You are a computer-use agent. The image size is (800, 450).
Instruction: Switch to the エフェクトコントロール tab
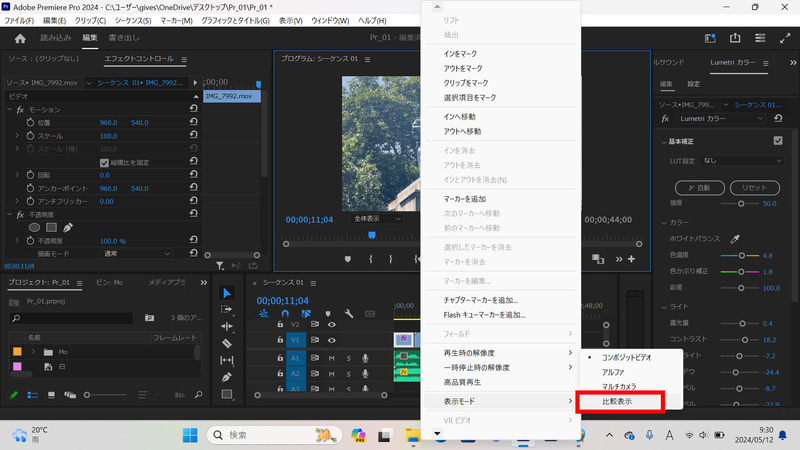pos(139,59)
